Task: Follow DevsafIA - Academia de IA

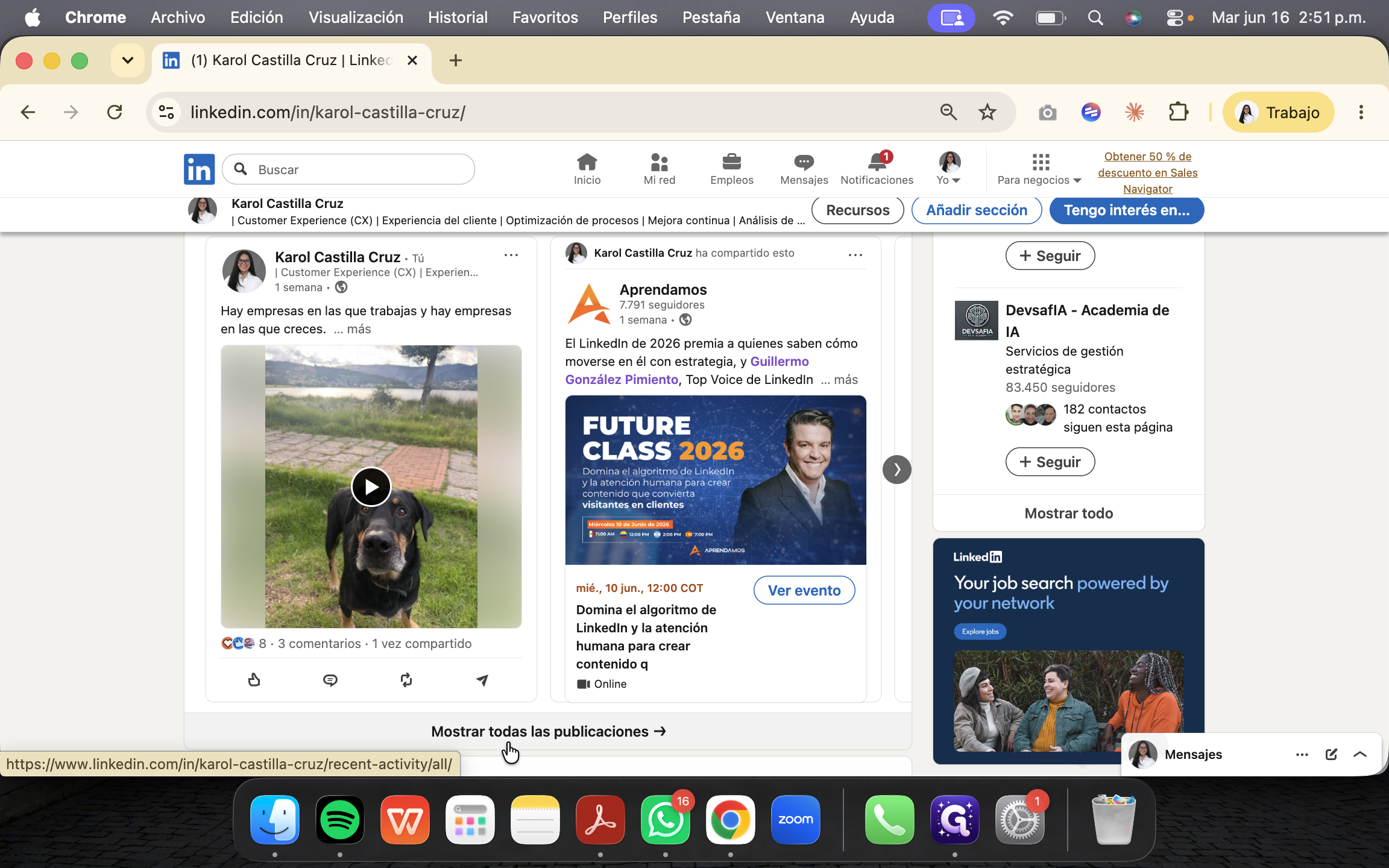Action: tap(1050, 462)
